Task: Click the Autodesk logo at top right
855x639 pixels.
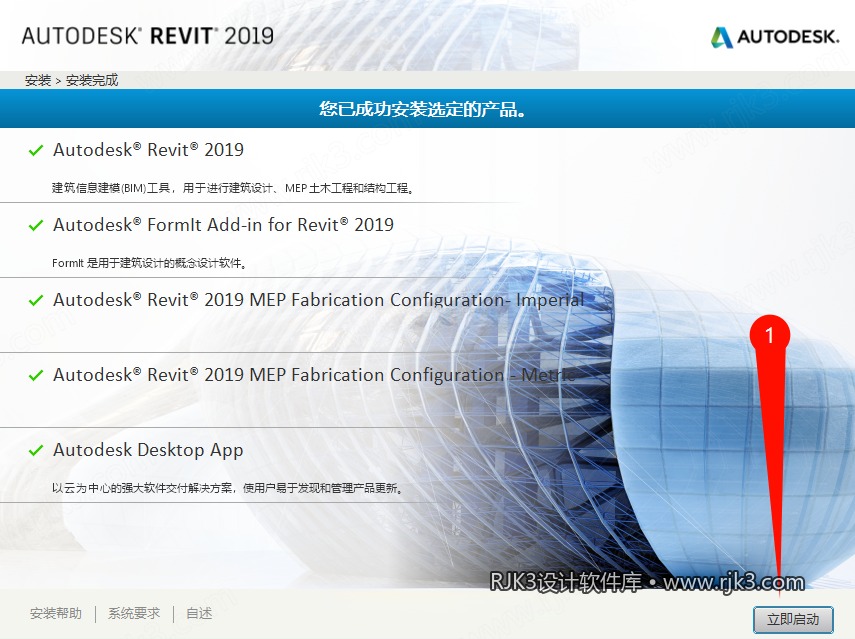Action: click(774, 37)
